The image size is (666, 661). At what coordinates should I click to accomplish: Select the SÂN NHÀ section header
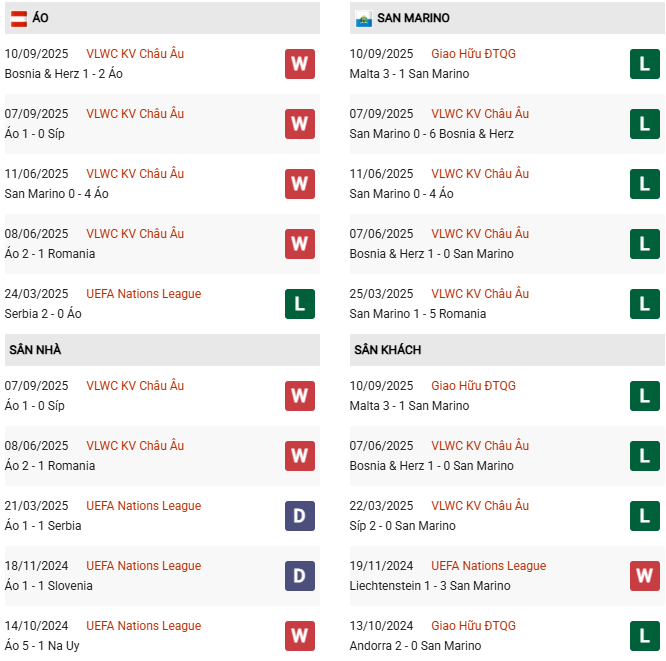36,350
